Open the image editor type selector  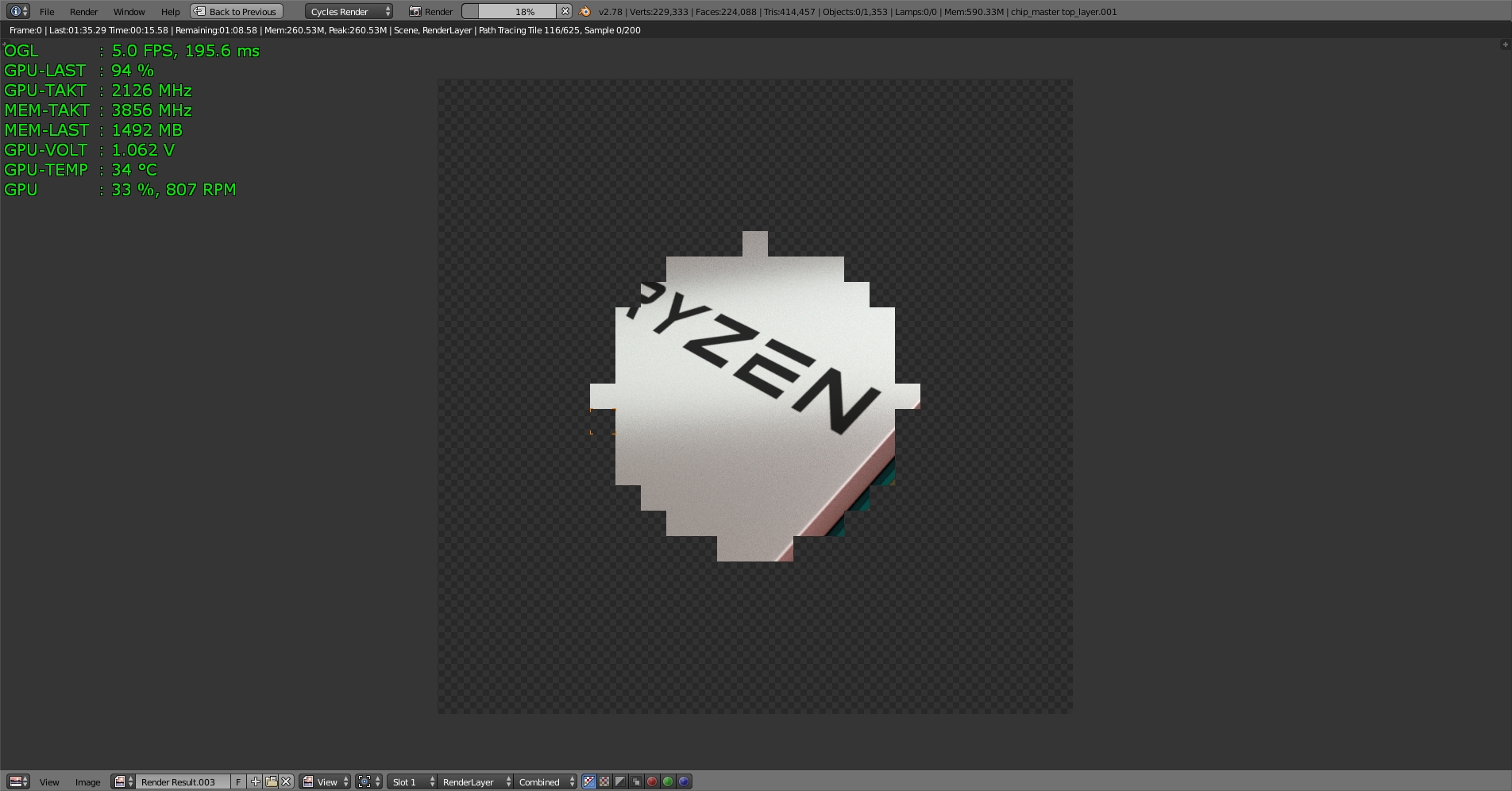tap(18, 781)
